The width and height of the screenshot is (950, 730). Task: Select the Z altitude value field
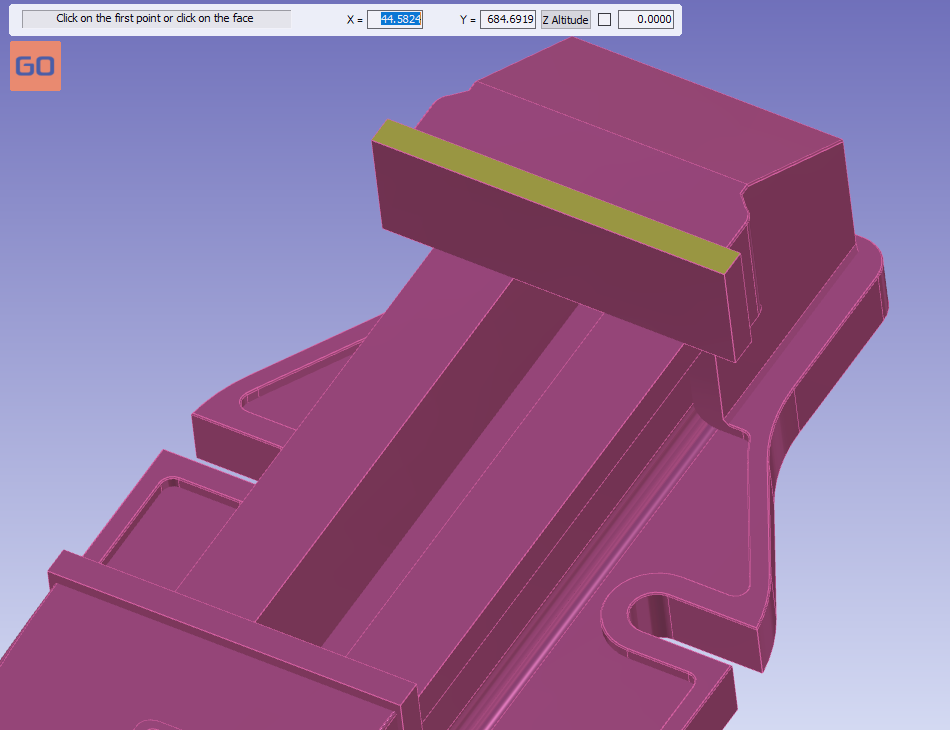click(645, 19)
